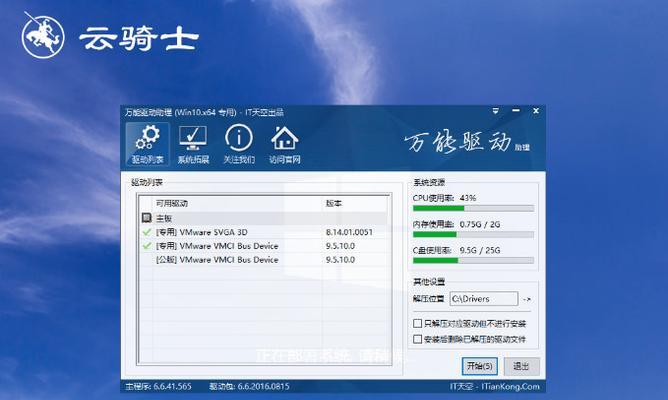Click the 内存使用率 progress bar
Image resolution: width=668 pixels, height=400 pixels.
click(x=473, y=234)
